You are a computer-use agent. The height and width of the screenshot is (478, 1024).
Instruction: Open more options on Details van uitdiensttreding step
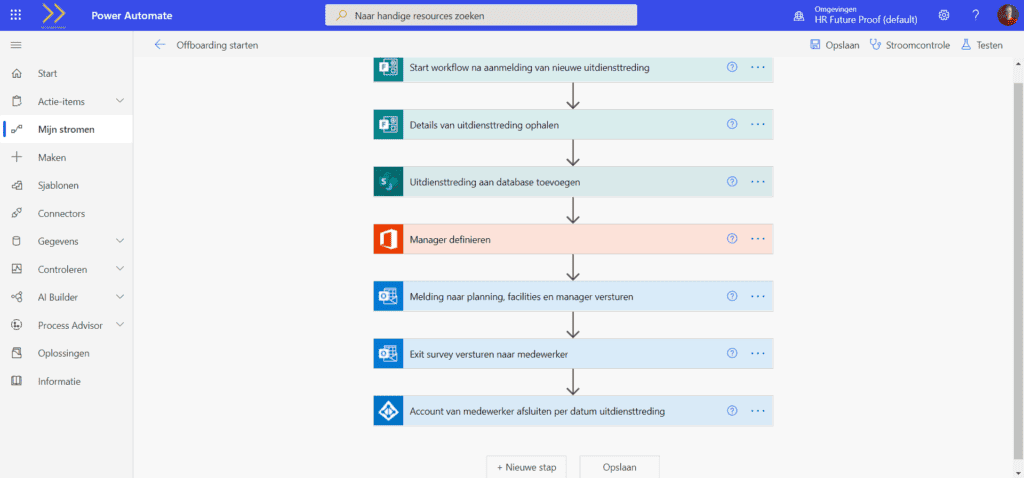coord(758,124)
